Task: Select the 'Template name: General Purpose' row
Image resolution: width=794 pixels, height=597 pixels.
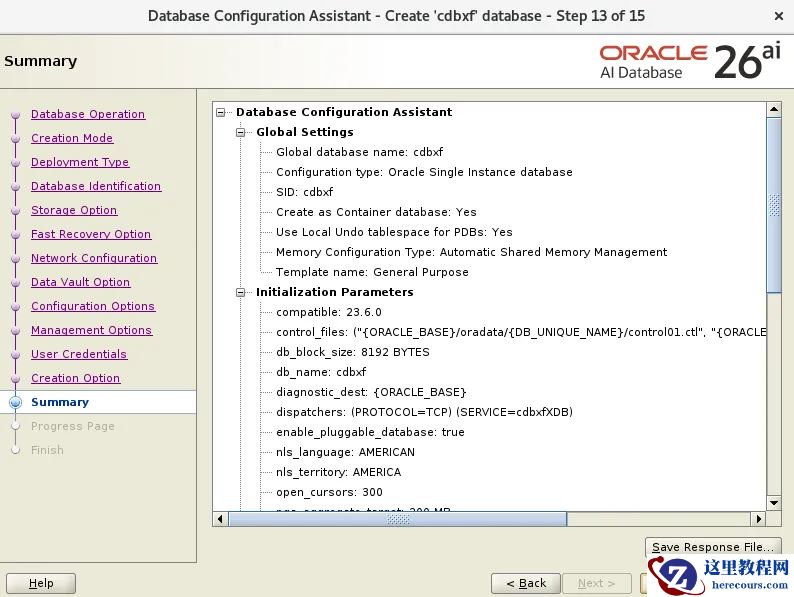Action: click(x=372, y=272)
